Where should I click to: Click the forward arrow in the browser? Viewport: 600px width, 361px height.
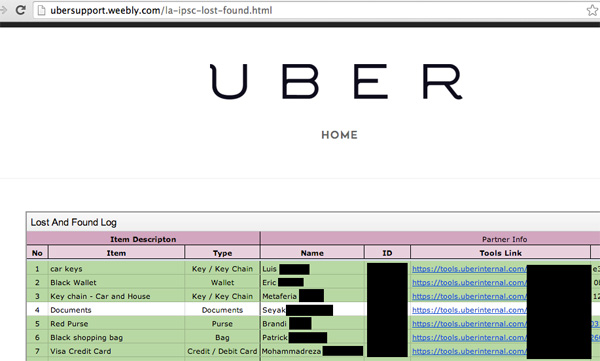(x=3, y=10)
